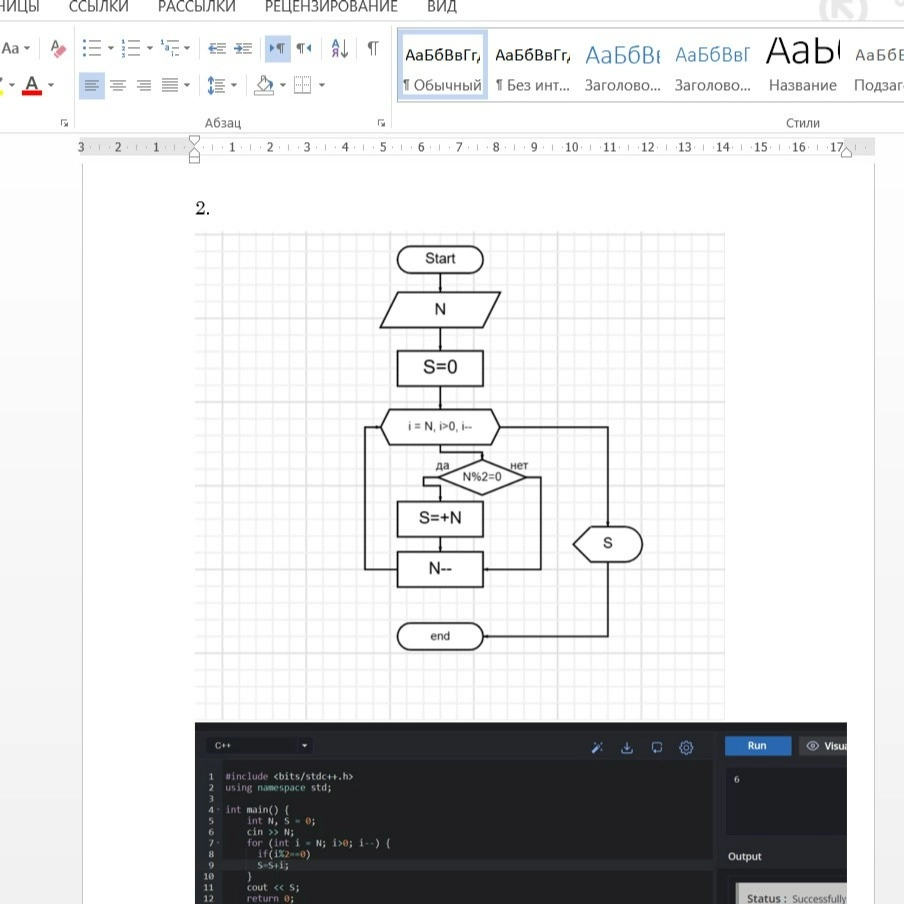This screenshot has height=904, width=904.
Task: Toggle the left align button
Action: [x=92, y=85]
